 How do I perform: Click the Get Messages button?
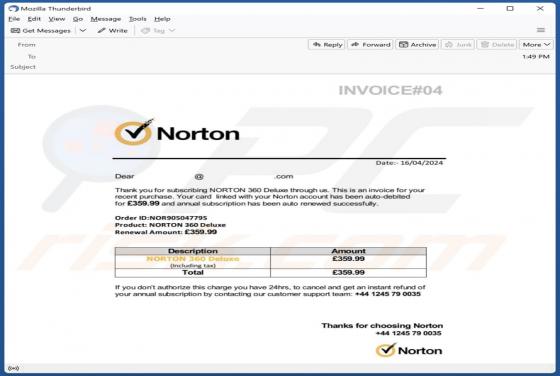coord(41,31)
